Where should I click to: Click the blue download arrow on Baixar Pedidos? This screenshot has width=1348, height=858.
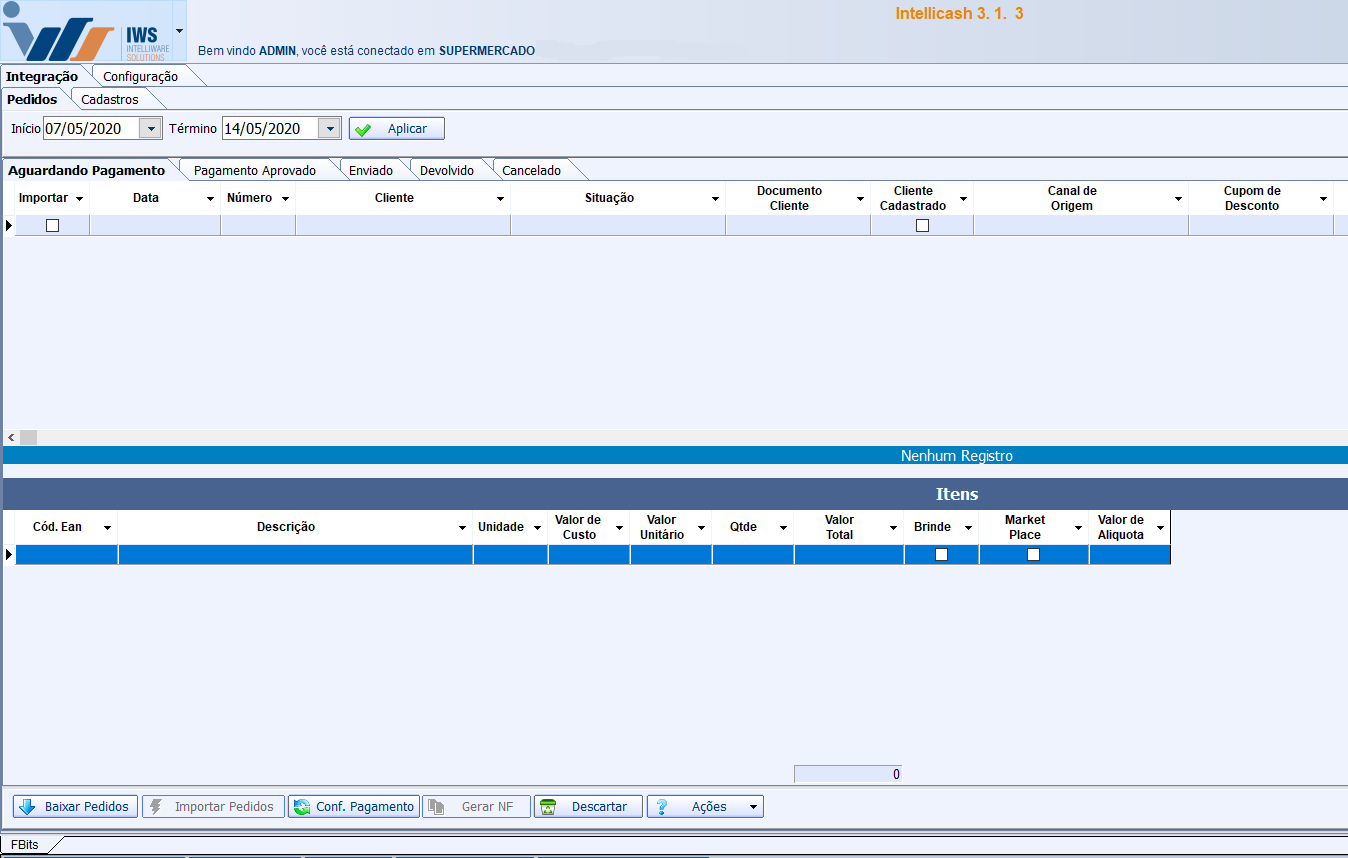pos(27,807)
